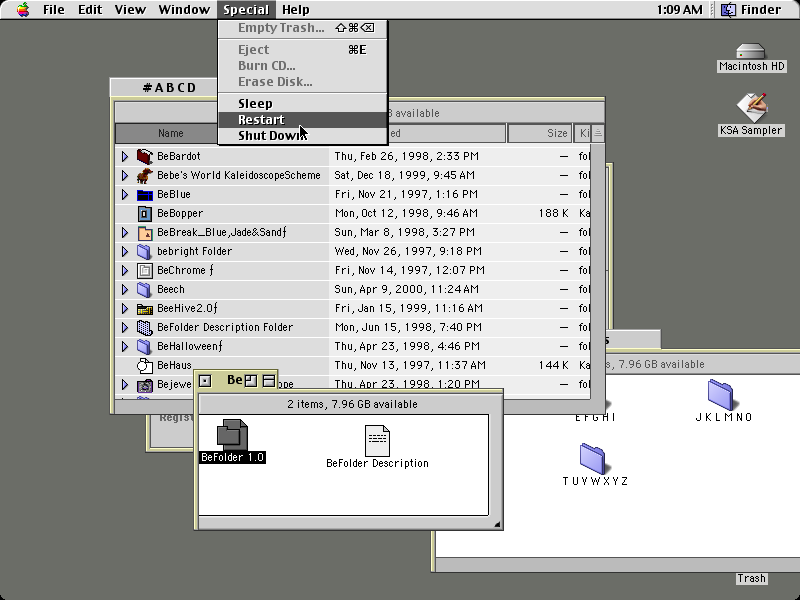The image size is (800, 600).
Task: Open the Finder application menu icon
Action: coord(728,10)
